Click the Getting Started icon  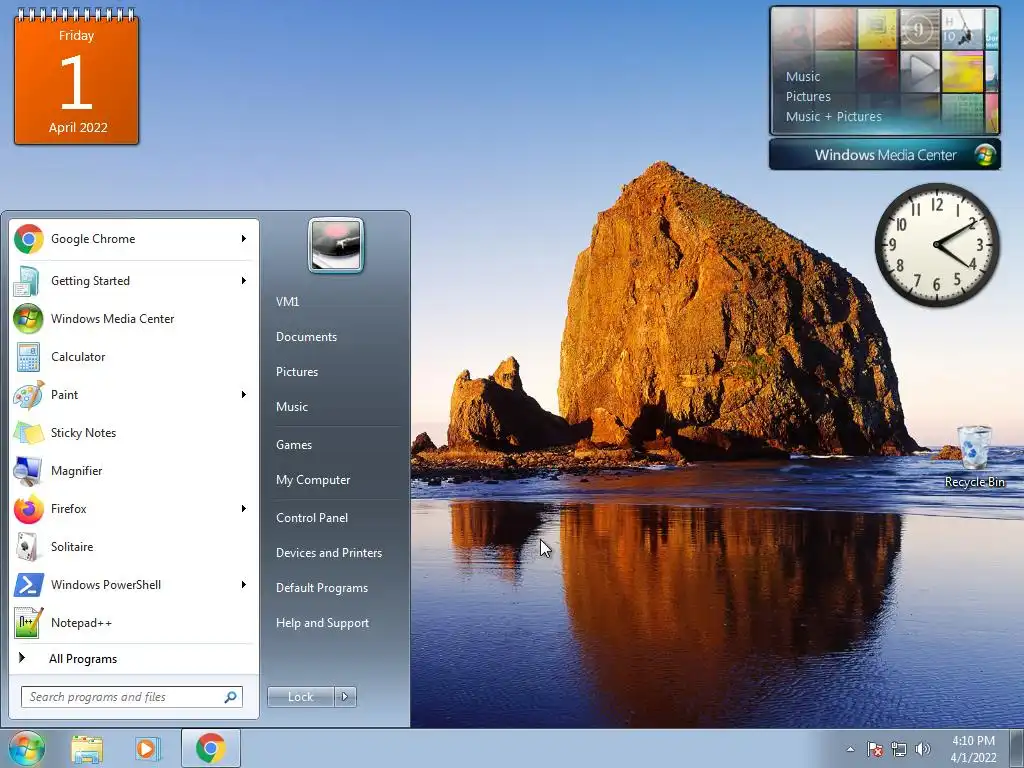(x=27, y=281)
